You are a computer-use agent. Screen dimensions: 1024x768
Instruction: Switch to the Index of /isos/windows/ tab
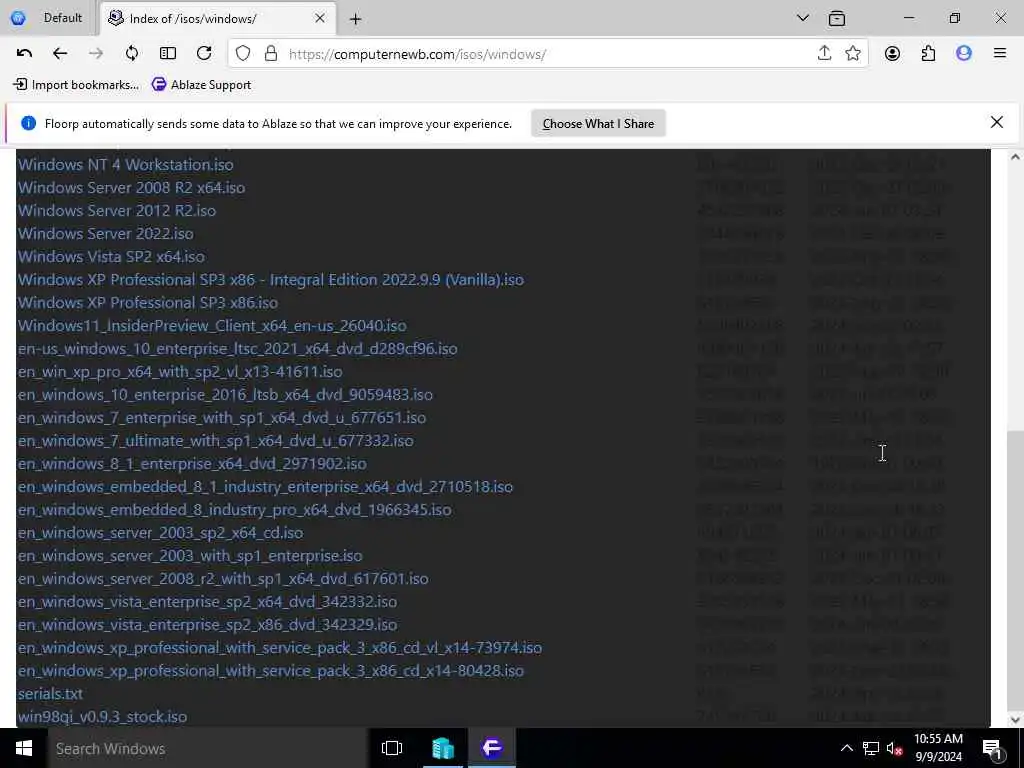tap(217, 18)
